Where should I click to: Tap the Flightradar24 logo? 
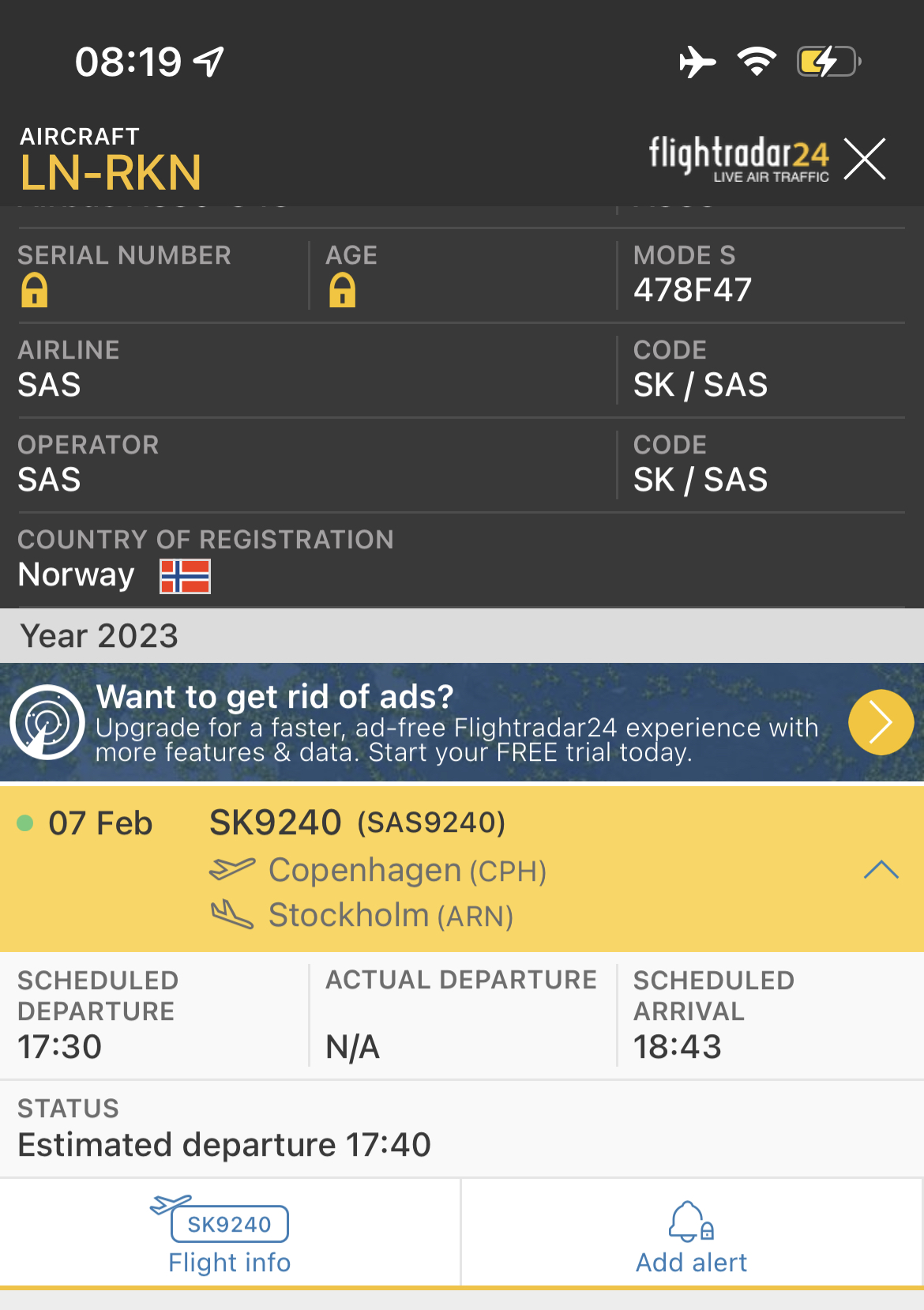(x=738, y=158)
